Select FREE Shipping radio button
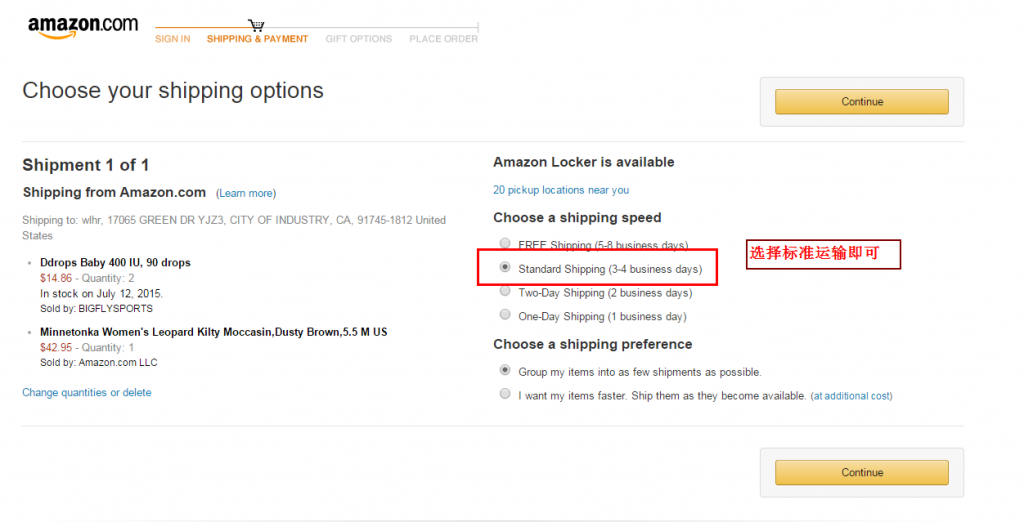 coord(505,244)
